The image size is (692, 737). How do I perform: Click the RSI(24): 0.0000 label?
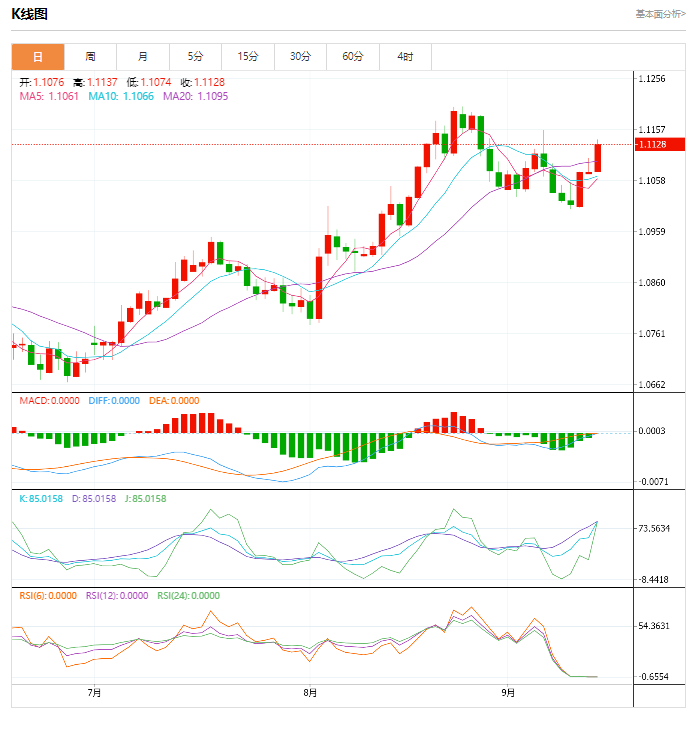click(x=189, y=596)
